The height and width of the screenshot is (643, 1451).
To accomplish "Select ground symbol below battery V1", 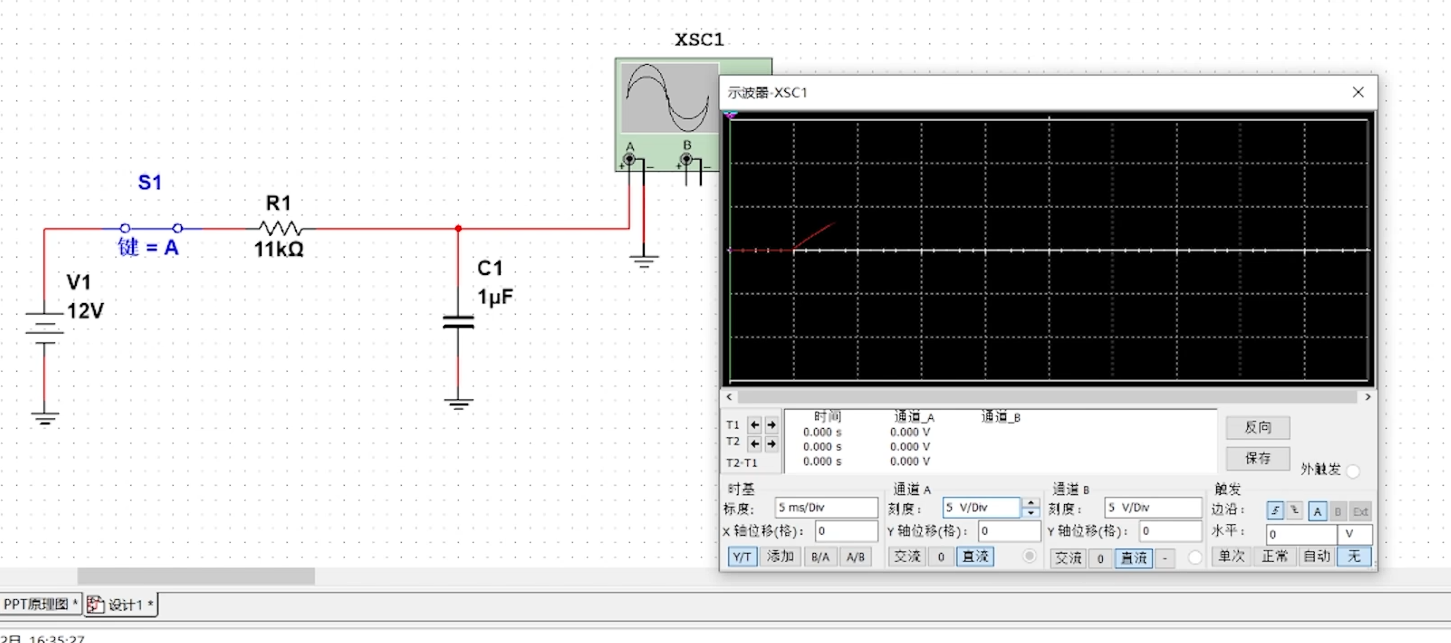I will (44, 418).
